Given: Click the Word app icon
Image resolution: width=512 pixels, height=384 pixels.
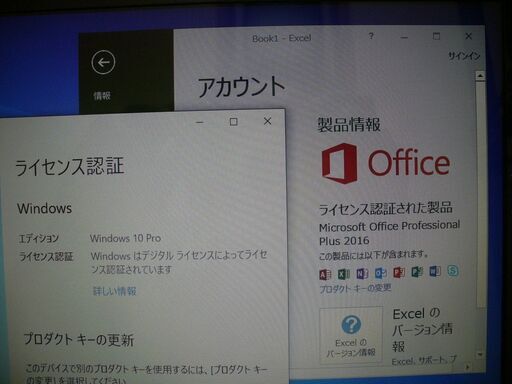Looking at the screenshot, I should coord(435,271).
